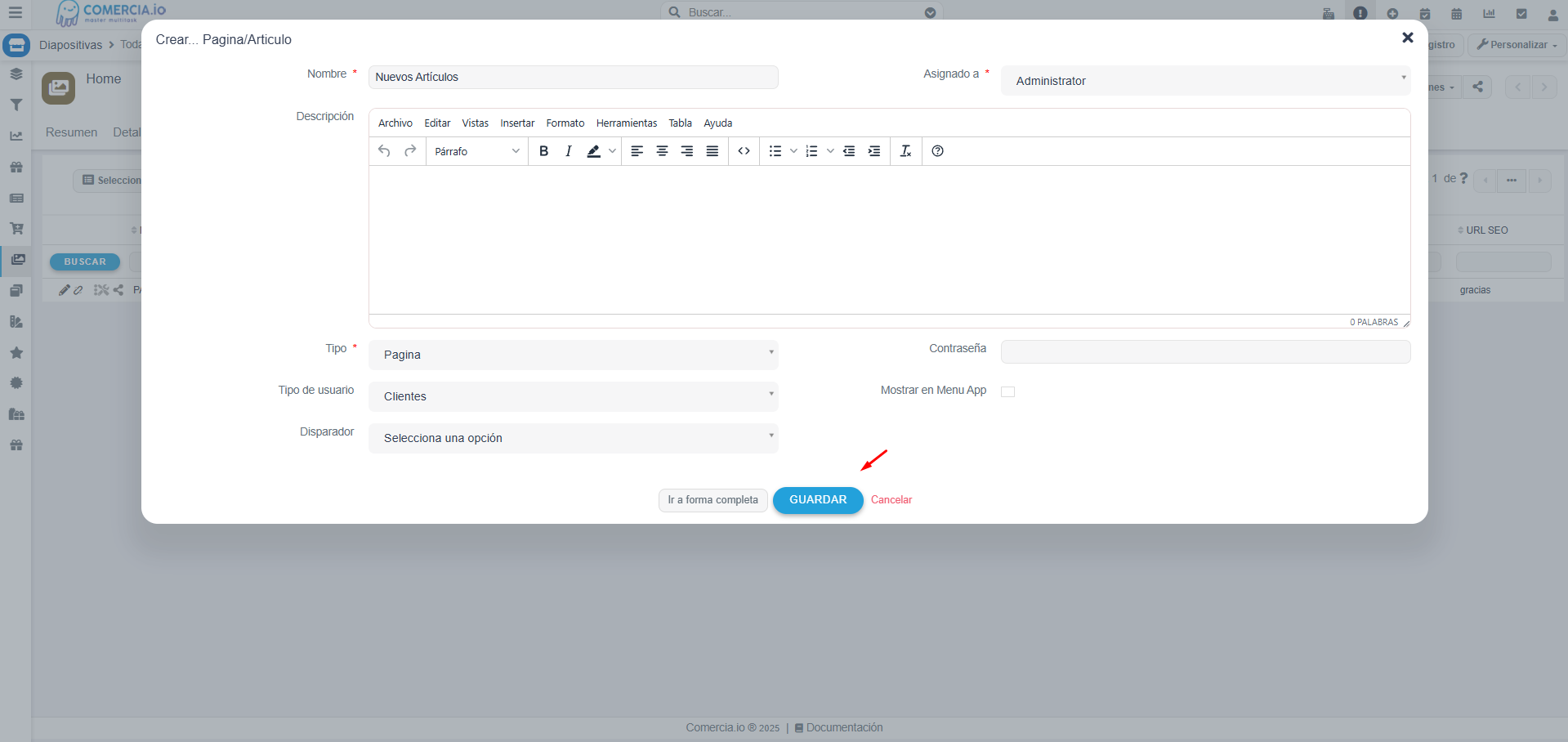Close the Crear Pagina/Articulo dialog
Image resolution: width=1568 pixels, height=742 pixels.
[x=1407, y=38]
